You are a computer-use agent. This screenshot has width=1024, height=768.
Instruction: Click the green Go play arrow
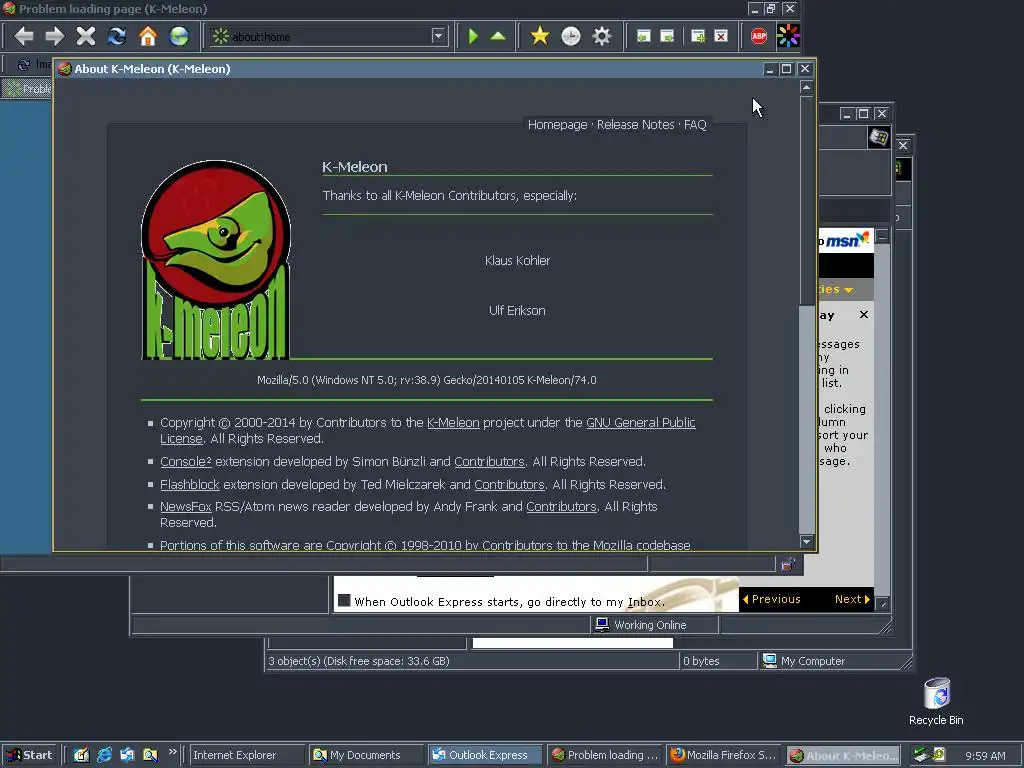click(473, 36)
